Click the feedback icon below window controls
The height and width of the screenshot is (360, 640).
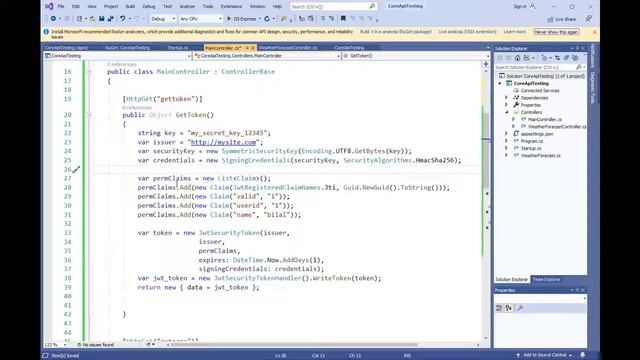coord(588,19)
